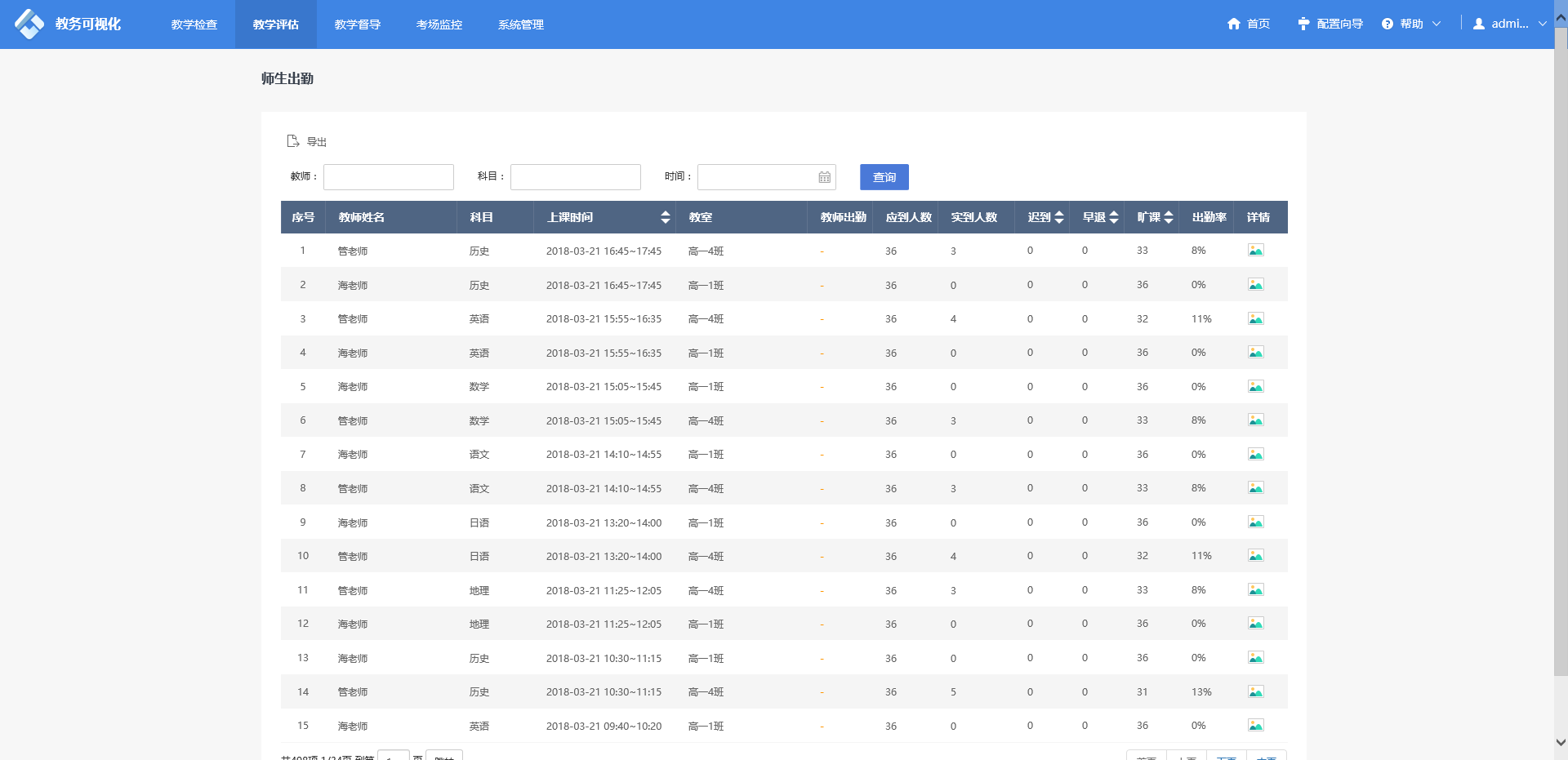Click 13% attendance rate in row 14
1568x760 pixels.
coord(1201,692)
